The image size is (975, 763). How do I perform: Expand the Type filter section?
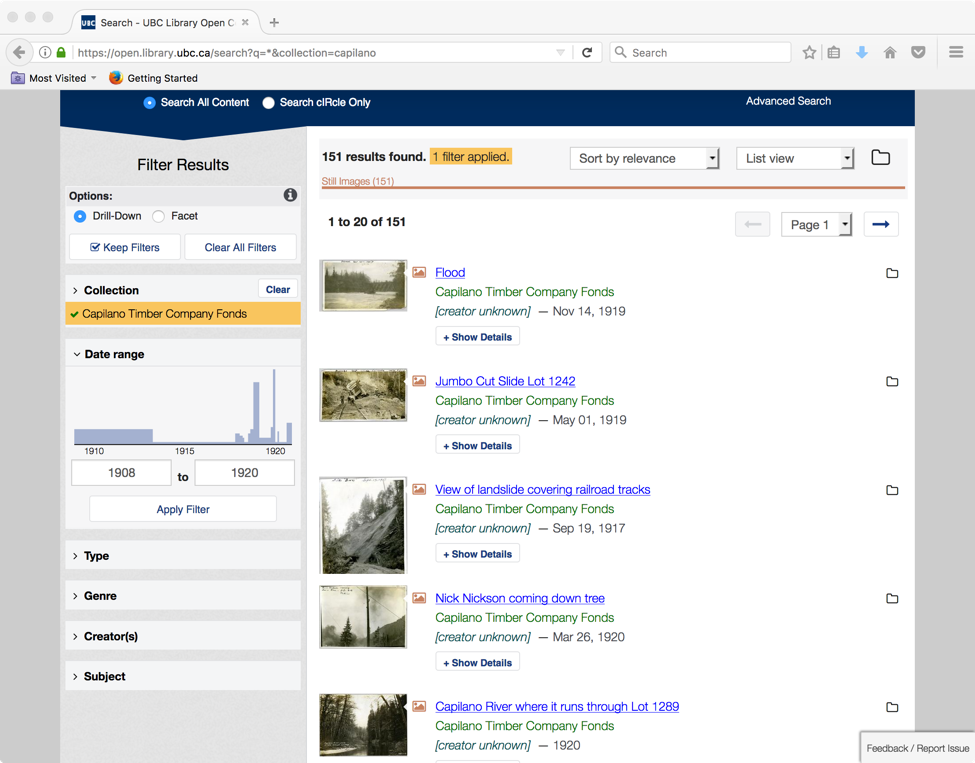click(x=183, y=555)
